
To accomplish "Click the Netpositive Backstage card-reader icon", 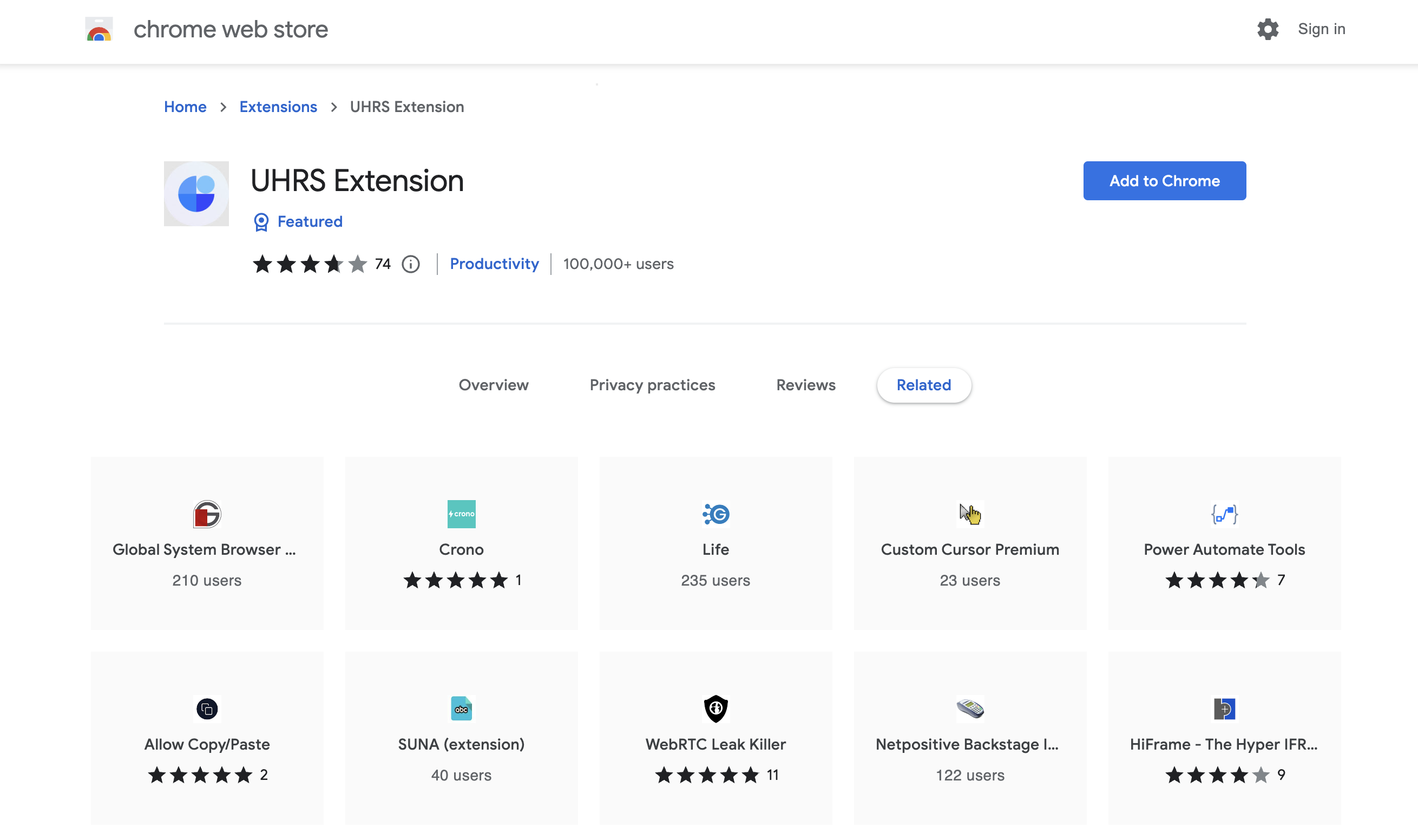I will 970,708.
